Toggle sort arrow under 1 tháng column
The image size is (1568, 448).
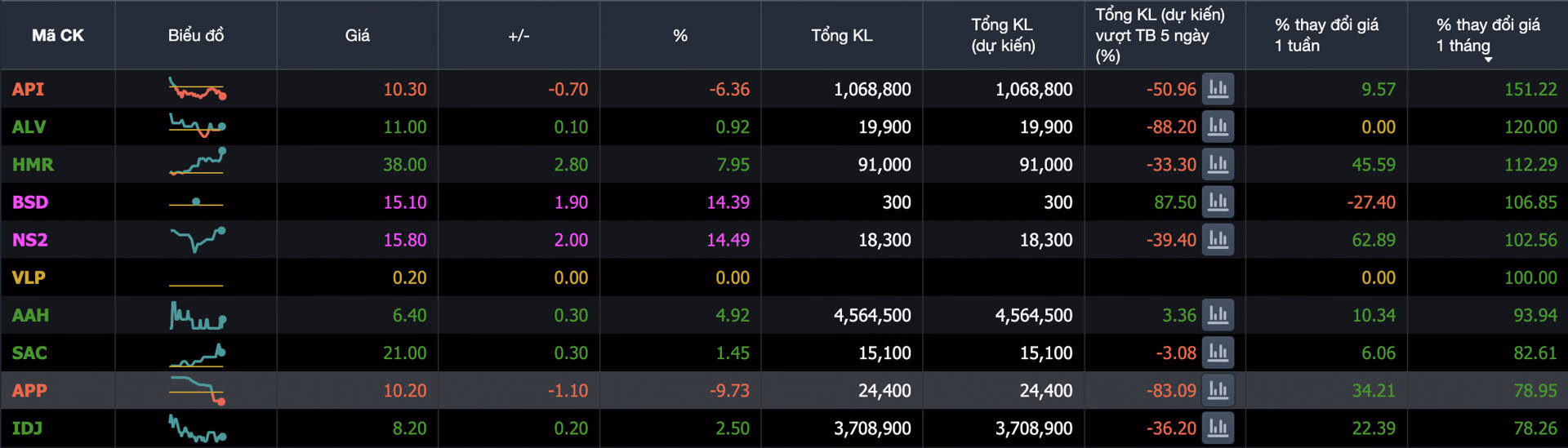pos(1487,60)
